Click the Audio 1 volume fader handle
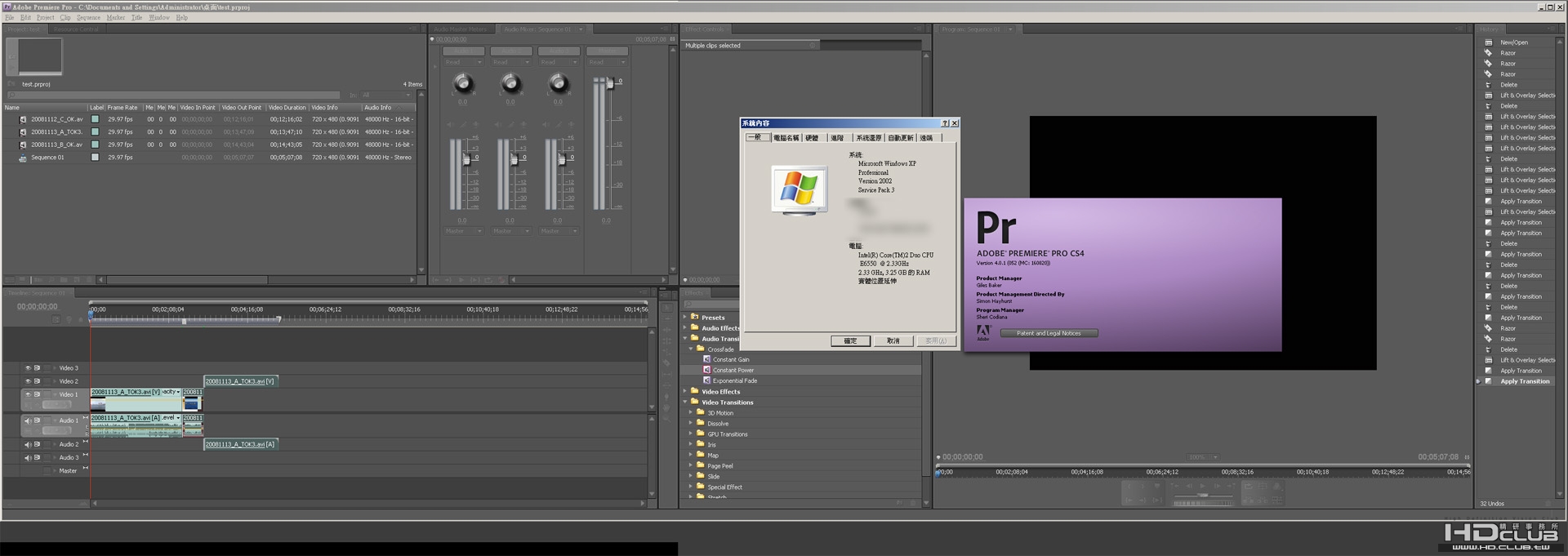Screen dimensions: 1568x556 pos(467,159)
